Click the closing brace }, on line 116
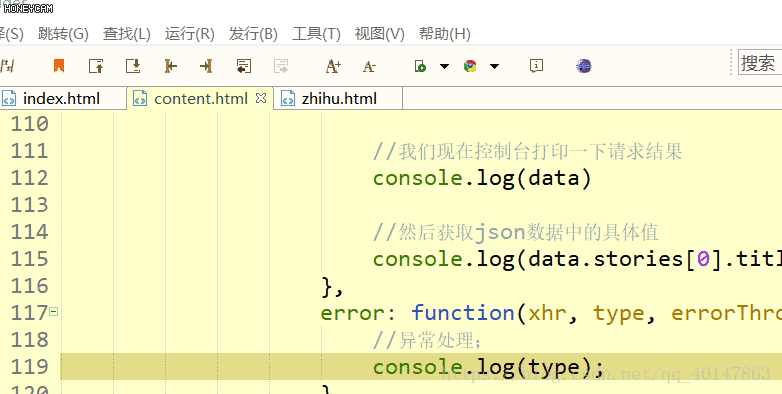782x394 pixels. pyautogui.click(x=332, y=287)
